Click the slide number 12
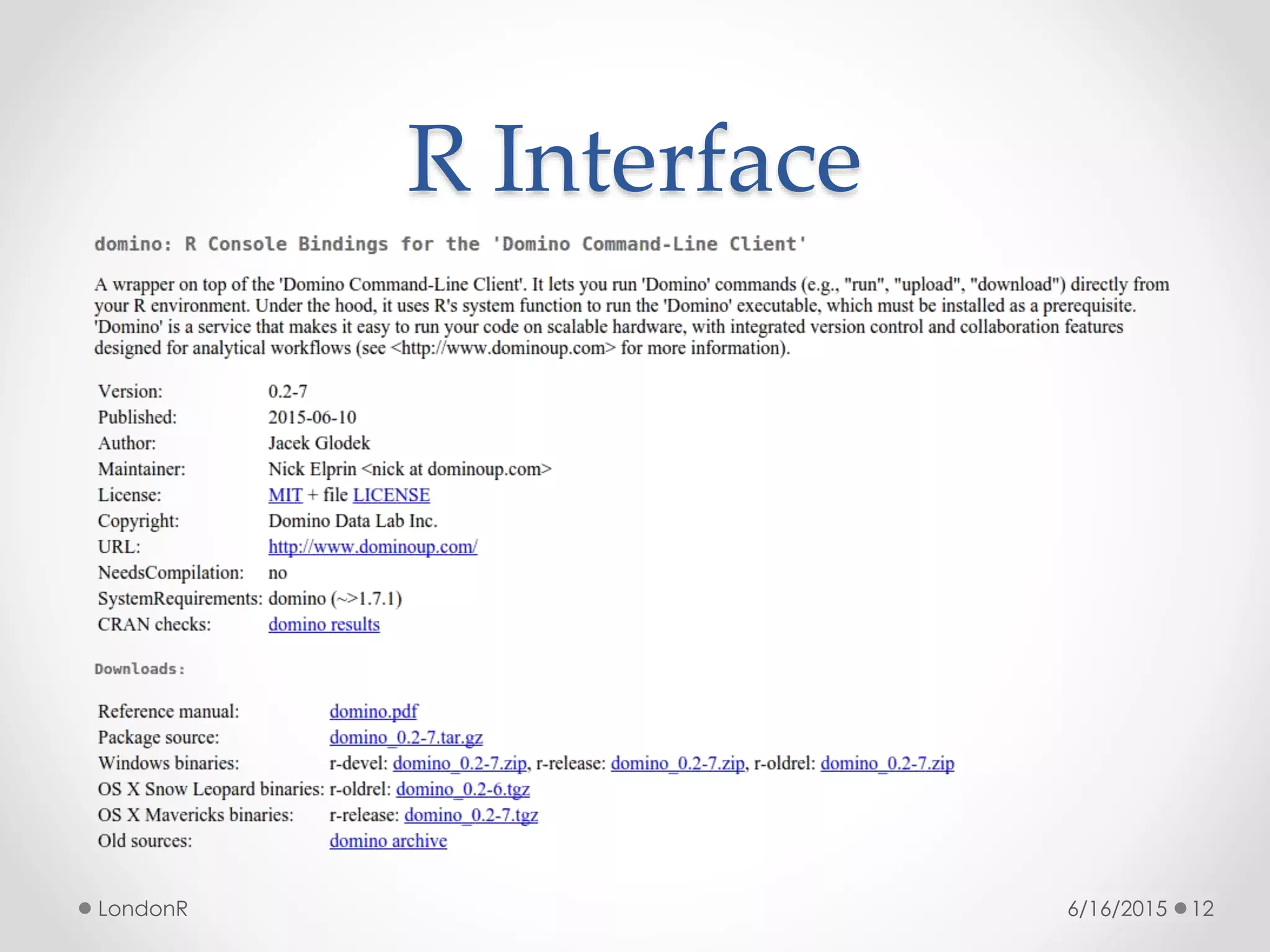The image size is (1270, 952). (1202, 909)
